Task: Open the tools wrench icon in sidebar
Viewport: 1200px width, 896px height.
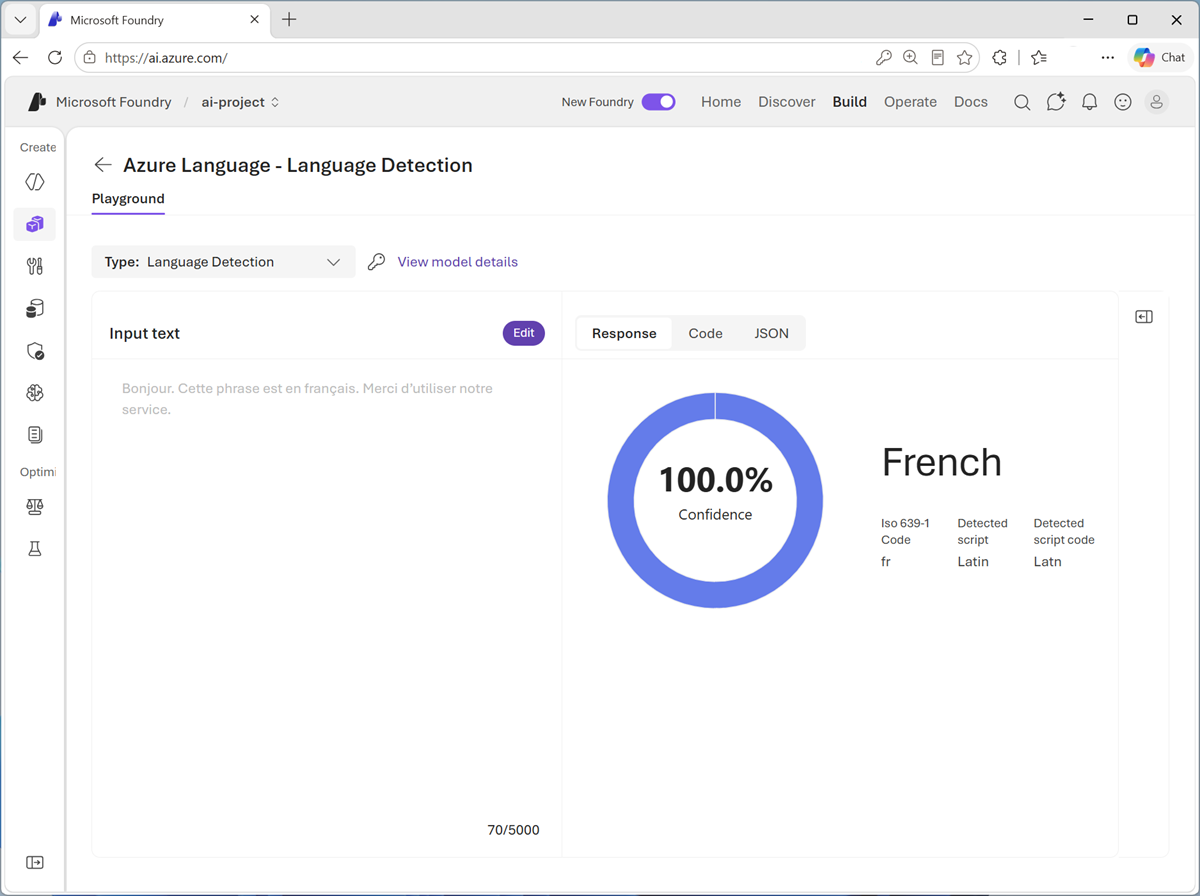Action: pyautogui.click(x=35, y=266)
